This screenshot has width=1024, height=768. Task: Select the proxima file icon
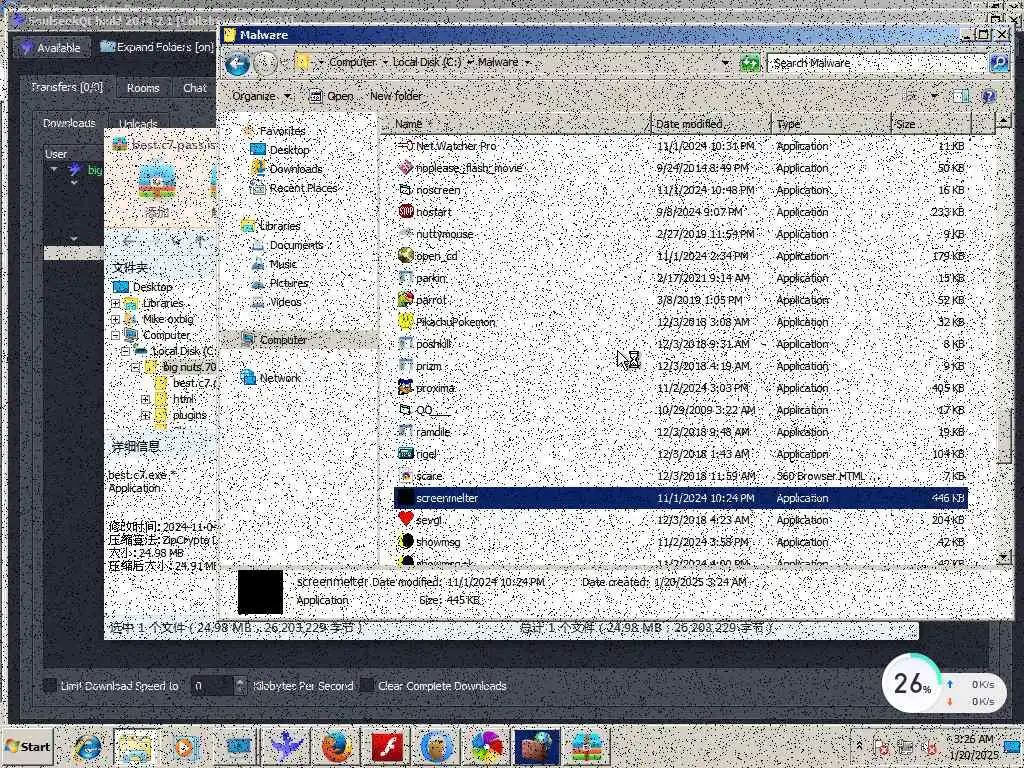pyautogui.click(x=406, y=388)
